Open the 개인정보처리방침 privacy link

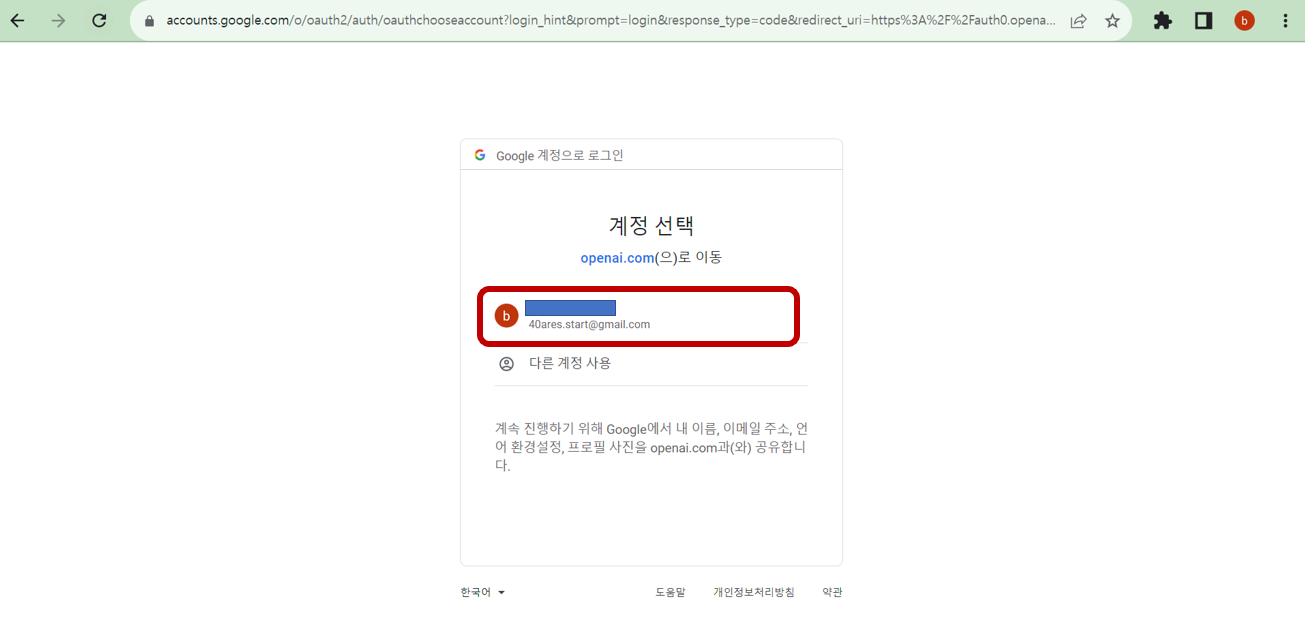[x=752, y=591]
